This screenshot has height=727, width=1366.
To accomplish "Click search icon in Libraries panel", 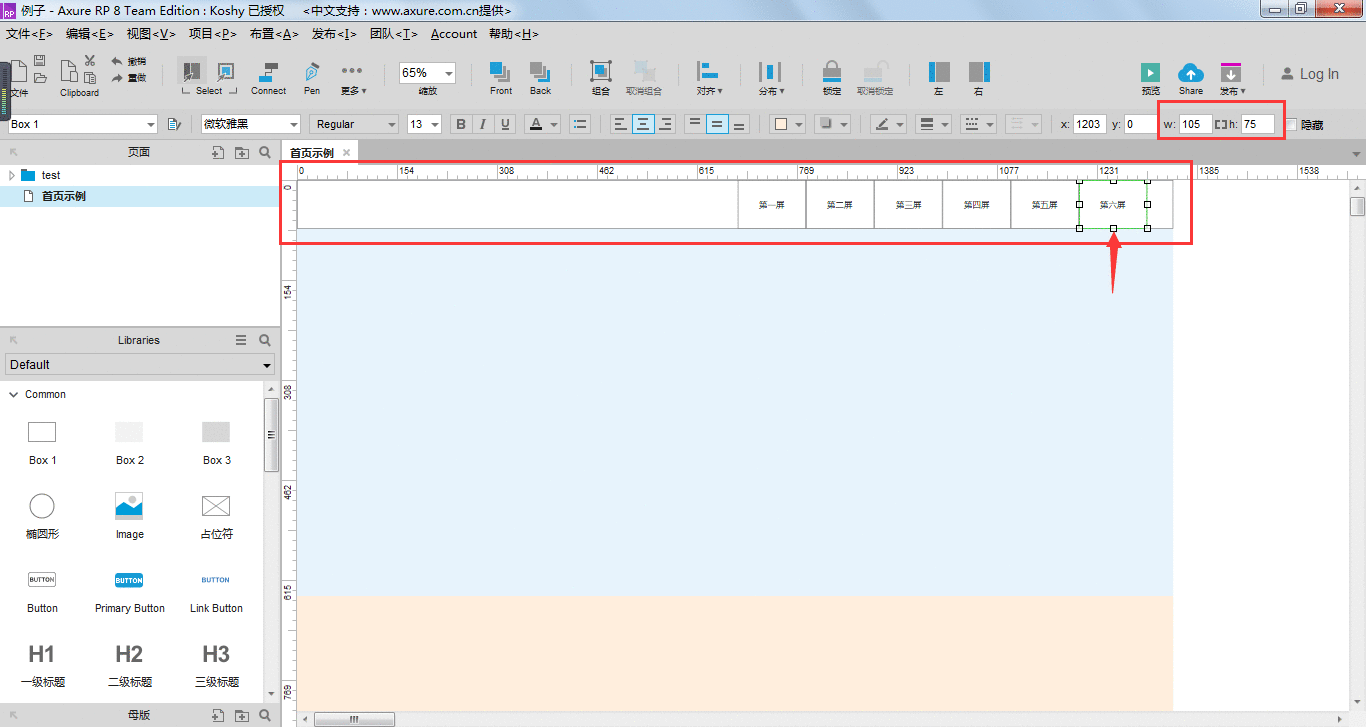I will tap(265, 340).
